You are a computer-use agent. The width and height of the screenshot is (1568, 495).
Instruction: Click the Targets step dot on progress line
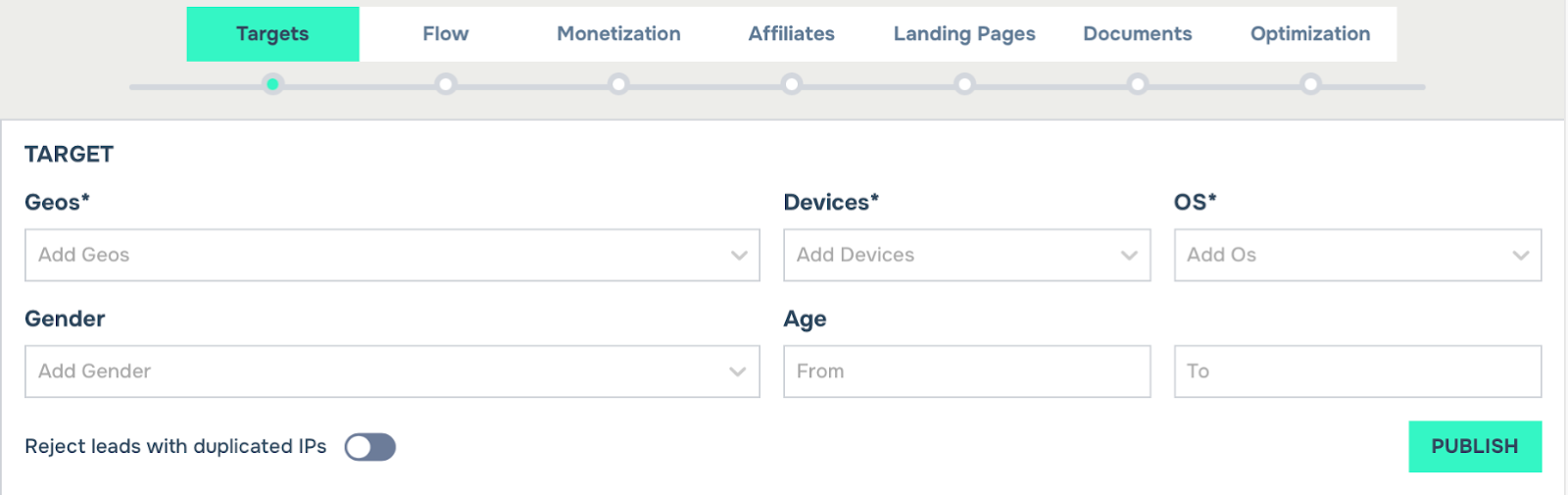(272, 84)
